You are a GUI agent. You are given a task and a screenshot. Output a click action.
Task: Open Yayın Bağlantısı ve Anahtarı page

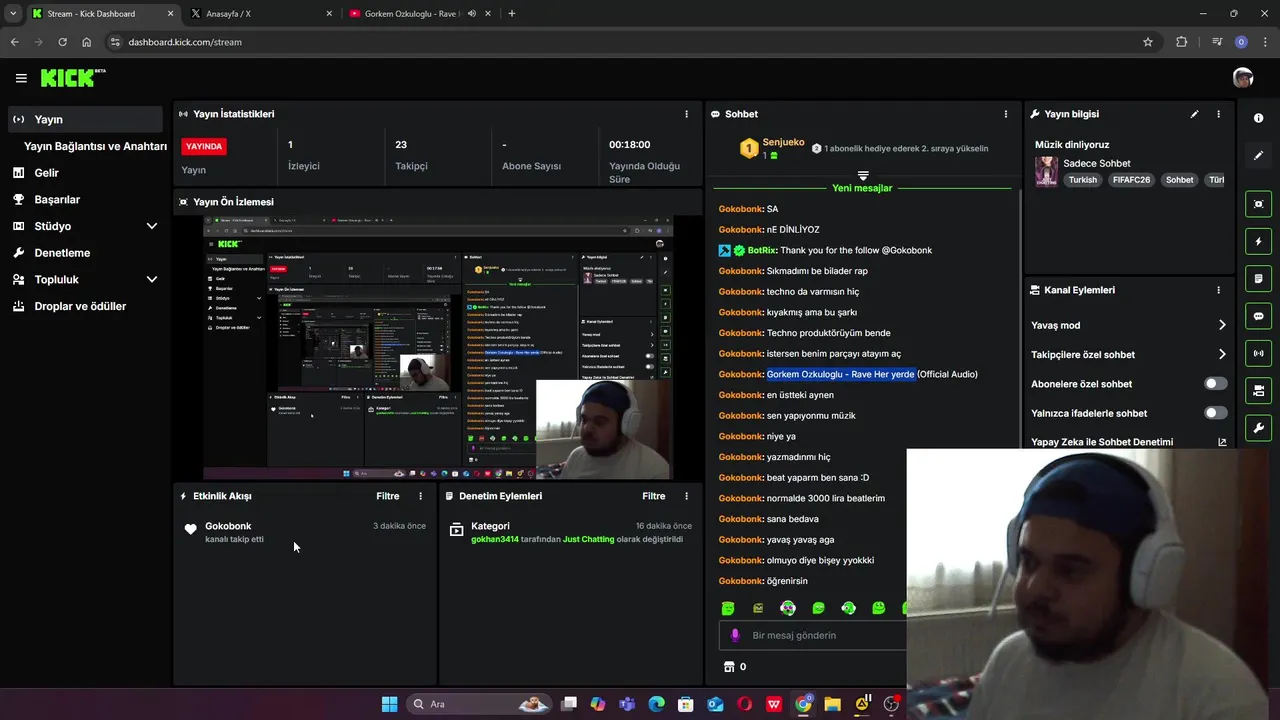point(95,146)
